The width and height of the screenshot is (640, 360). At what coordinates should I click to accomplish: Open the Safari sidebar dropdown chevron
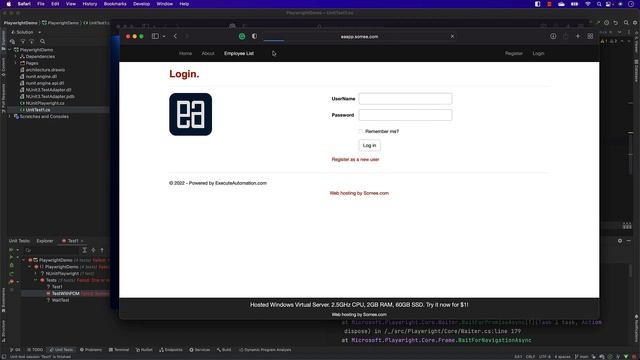(x=164, y=36)
